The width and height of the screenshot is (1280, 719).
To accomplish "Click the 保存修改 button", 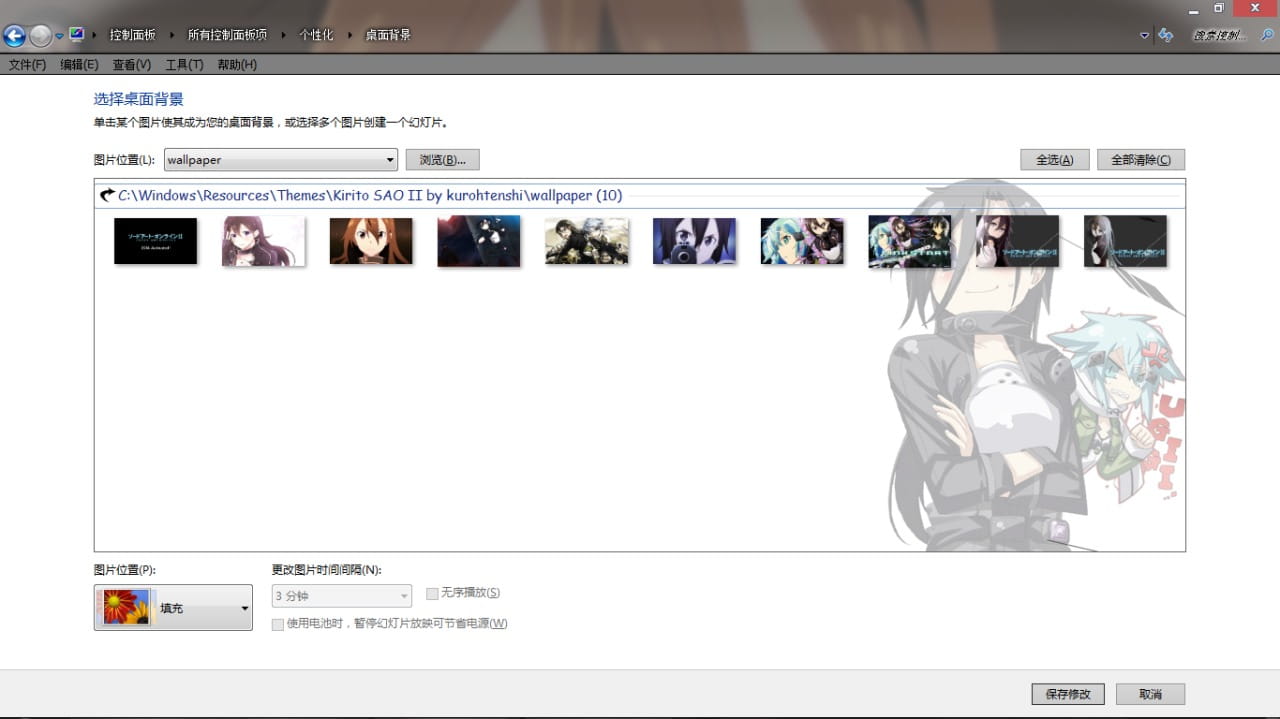I will (x=1067, y=693).
